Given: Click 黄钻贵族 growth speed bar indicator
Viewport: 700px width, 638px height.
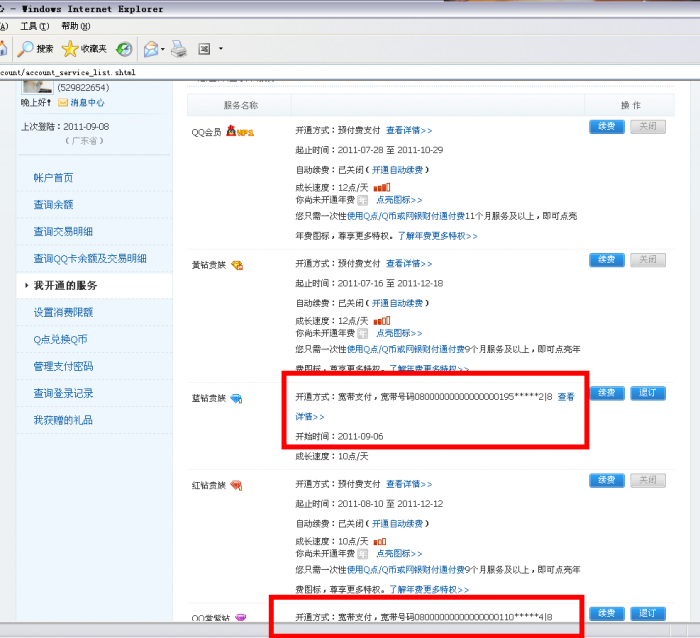Looking at the screenshot, I should (x=382, y=321).
